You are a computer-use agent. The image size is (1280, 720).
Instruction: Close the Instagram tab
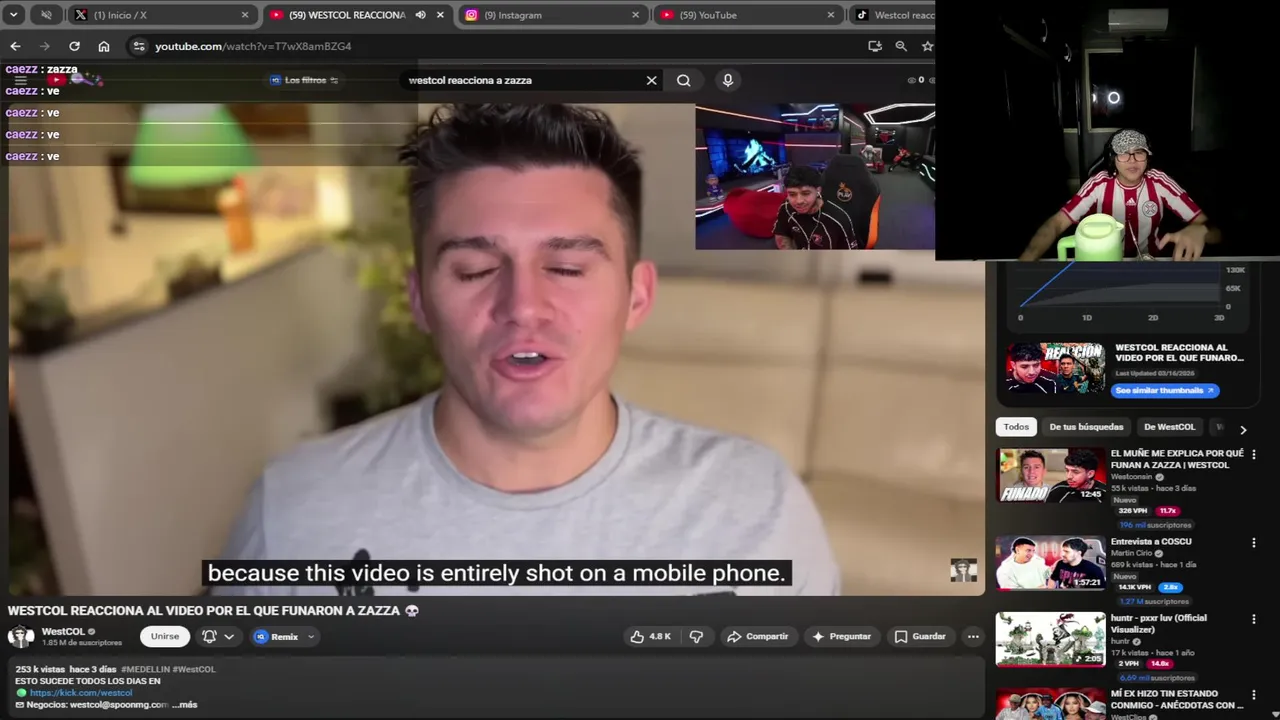click(635, 15)
